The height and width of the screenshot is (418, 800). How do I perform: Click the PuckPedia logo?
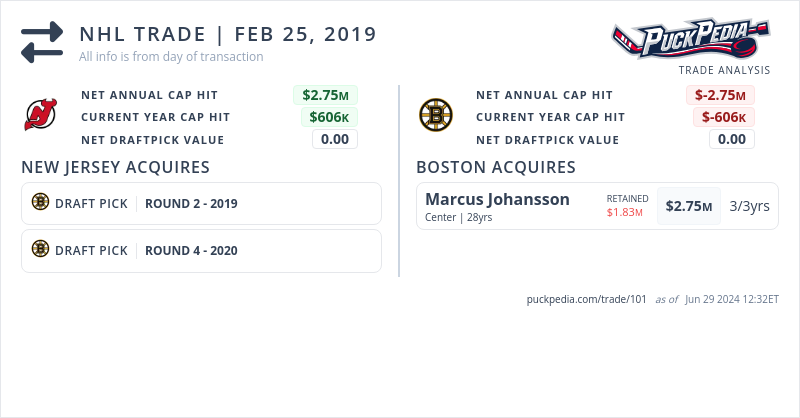click(691, 40)
